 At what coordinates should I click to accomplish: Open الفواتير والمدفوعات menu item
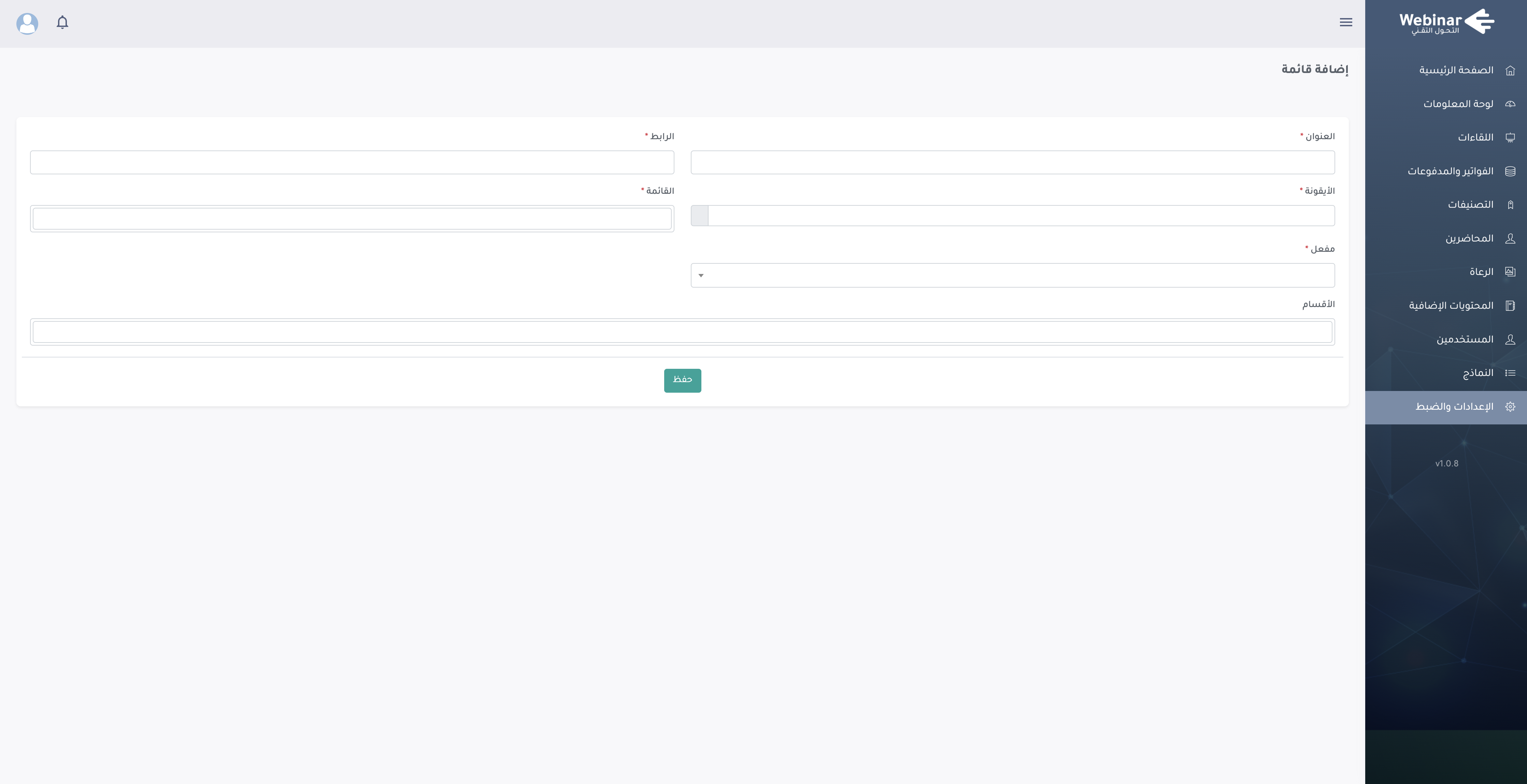tap(1446, 171)
